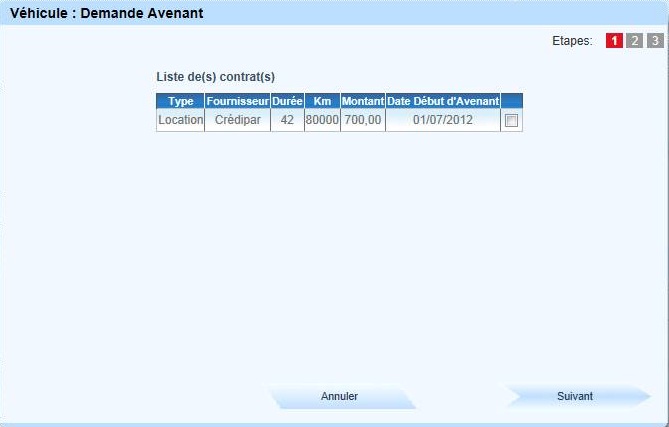The width and height of the screenshot is (669, 427).
Task: Click the Annuler button
Action: click(339, 396)
